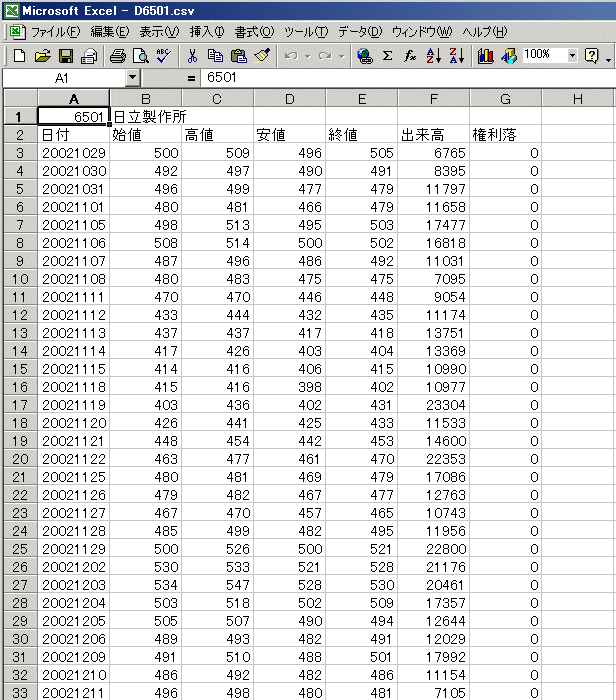Open the Office Assistant help icon

pyautogui.click(x=591, y=56)
